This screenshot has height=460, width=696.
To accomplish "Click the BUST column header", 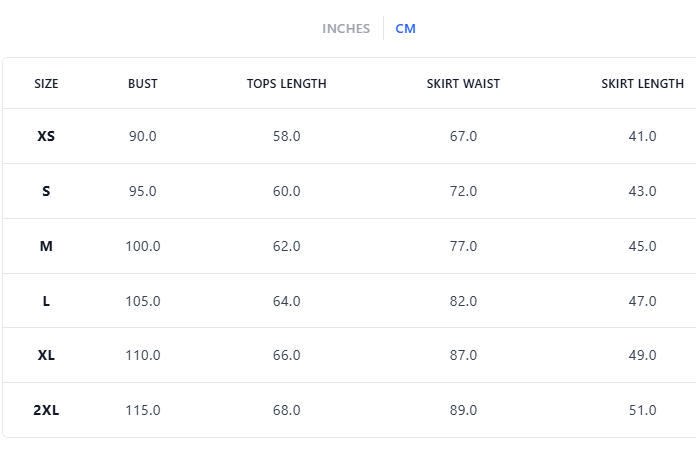I will pos(143,84).
